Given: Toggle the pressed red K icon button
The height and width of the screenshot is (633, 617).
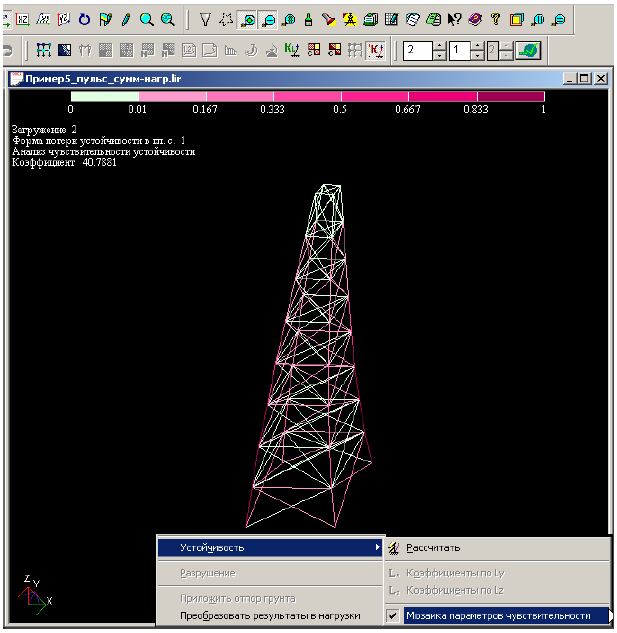Looking at the screenshot, I should tap(376, 50).
